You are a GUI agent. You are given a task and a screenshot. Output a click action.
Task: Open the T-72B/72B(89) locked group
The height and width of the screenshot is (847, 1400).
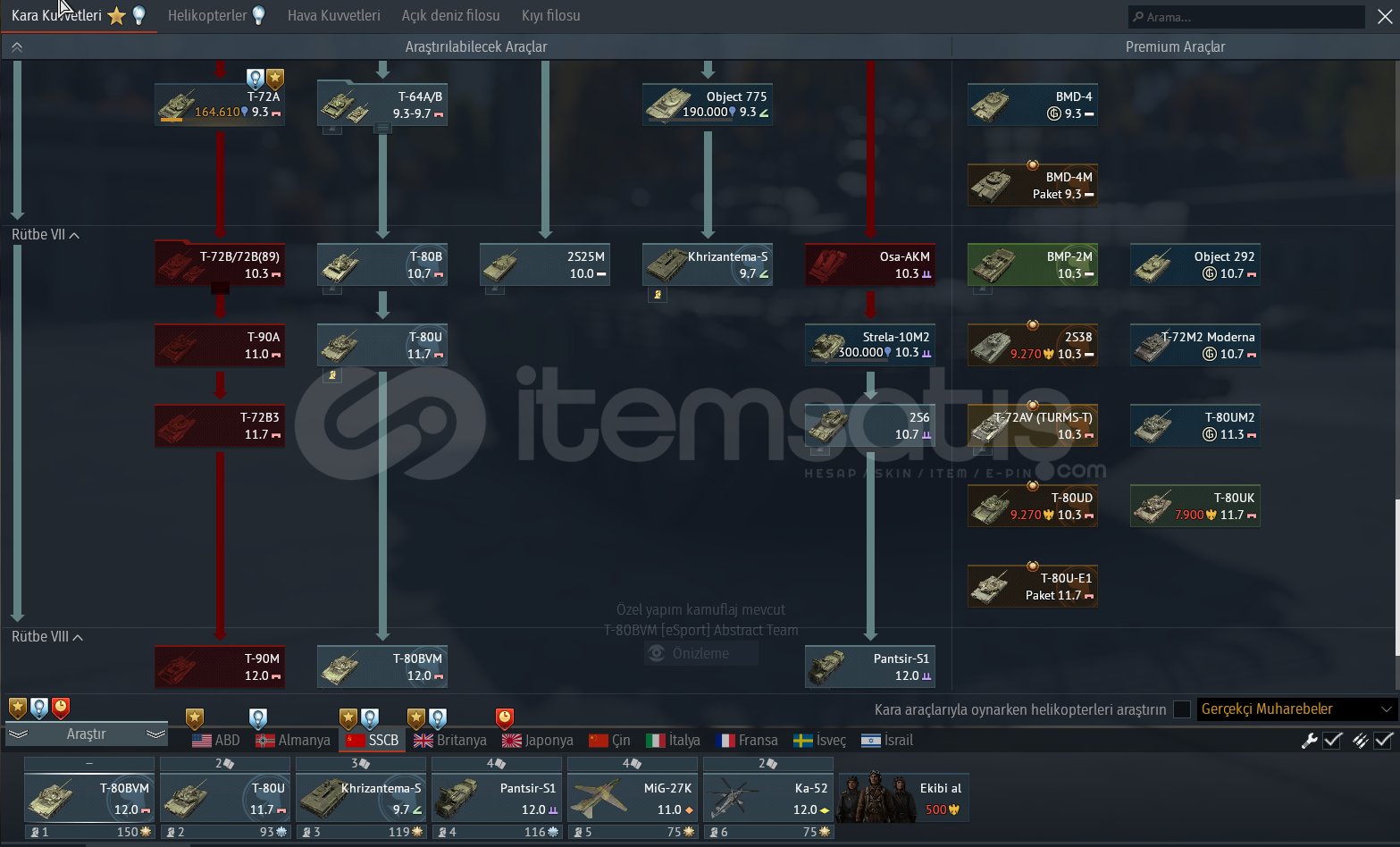pyautogui.click(x=220, y=264)
